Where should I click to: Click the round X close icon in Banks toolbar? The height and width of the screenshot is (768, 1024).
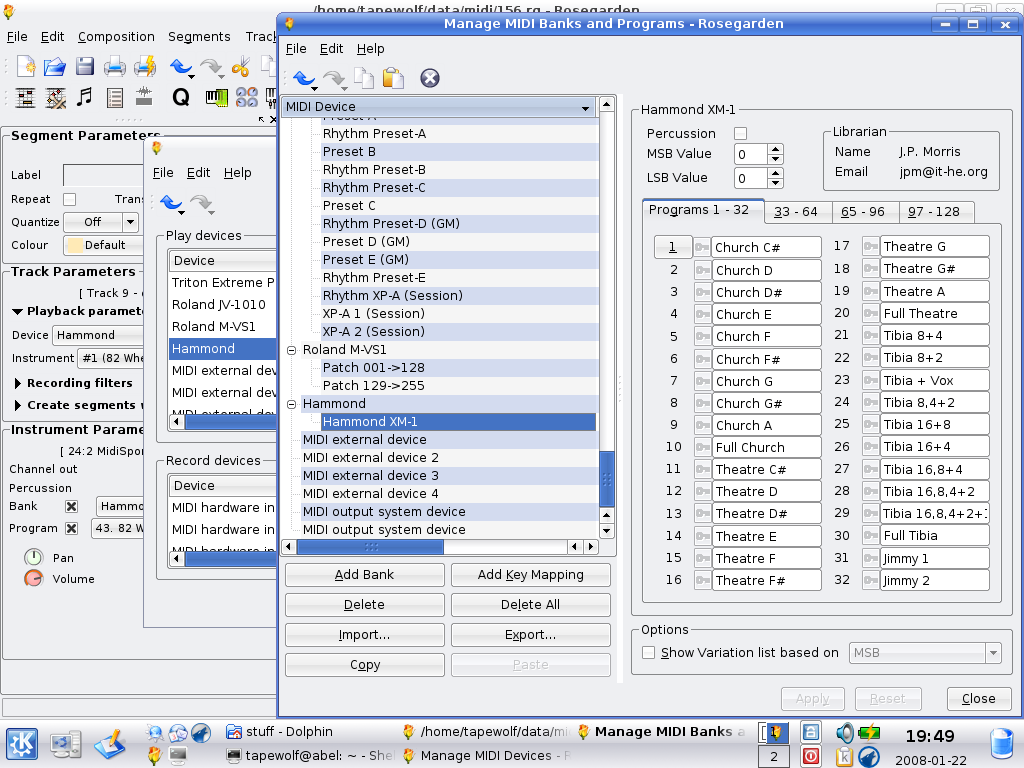[430, 78]
